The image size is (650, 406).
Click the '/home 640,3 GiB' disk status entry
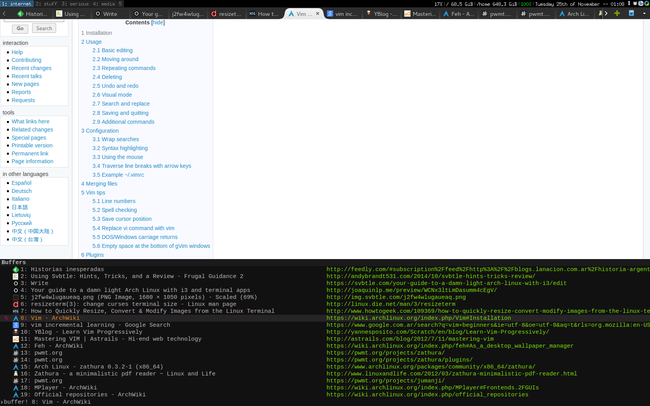(497, 4)
